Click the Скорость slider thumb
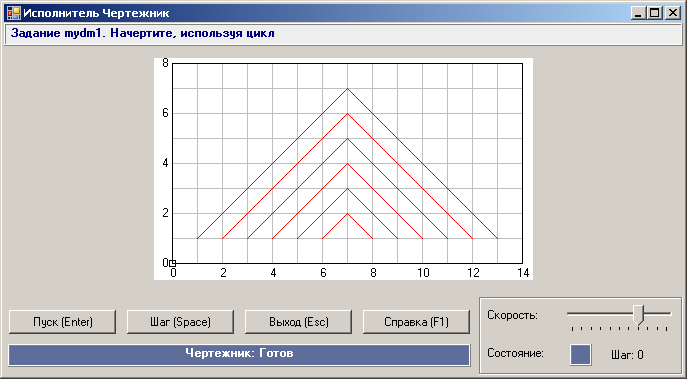This screenshot has height=379, width=687. click(x=639, y=315)
